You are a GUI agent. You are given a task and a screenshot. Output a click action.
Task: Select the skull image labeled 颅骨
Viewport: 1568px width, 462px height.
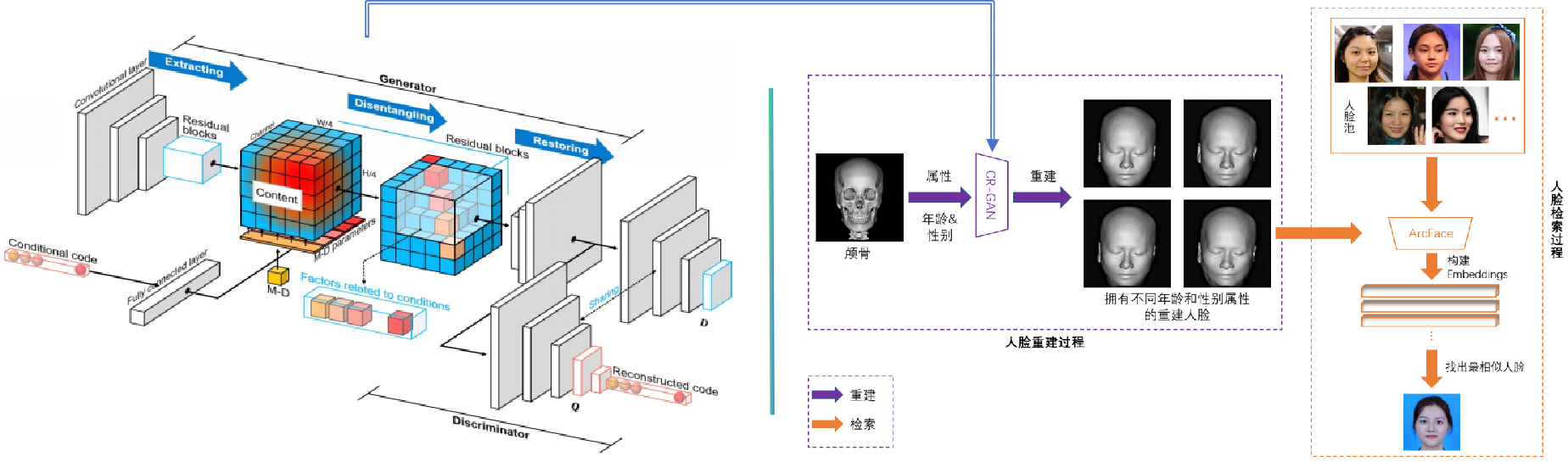tap(859, 198)
